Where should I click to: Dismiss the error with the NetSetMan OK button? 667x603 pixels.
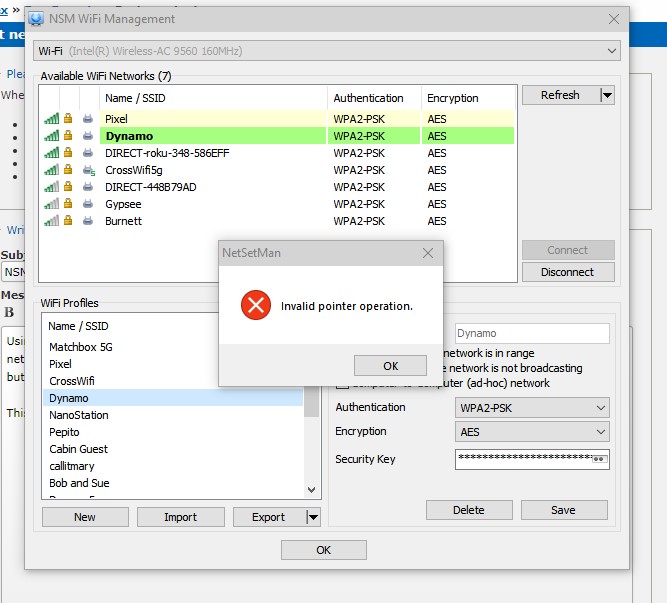tap(390, 366)
